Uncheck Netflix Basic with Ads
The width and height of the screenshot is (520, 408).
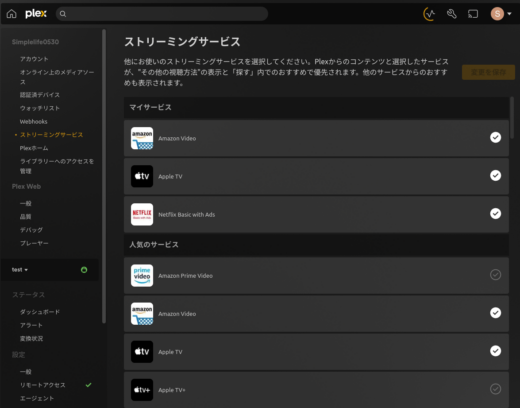[496, 214]
